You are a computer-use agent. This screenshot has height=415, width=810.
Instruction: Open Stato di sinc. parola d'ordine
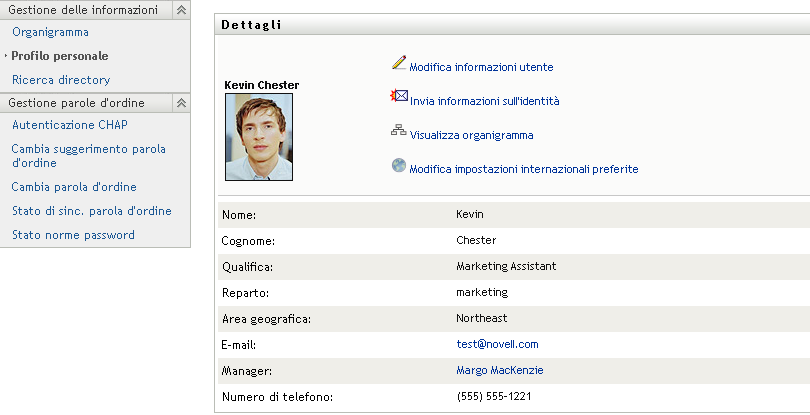(91, 211)
